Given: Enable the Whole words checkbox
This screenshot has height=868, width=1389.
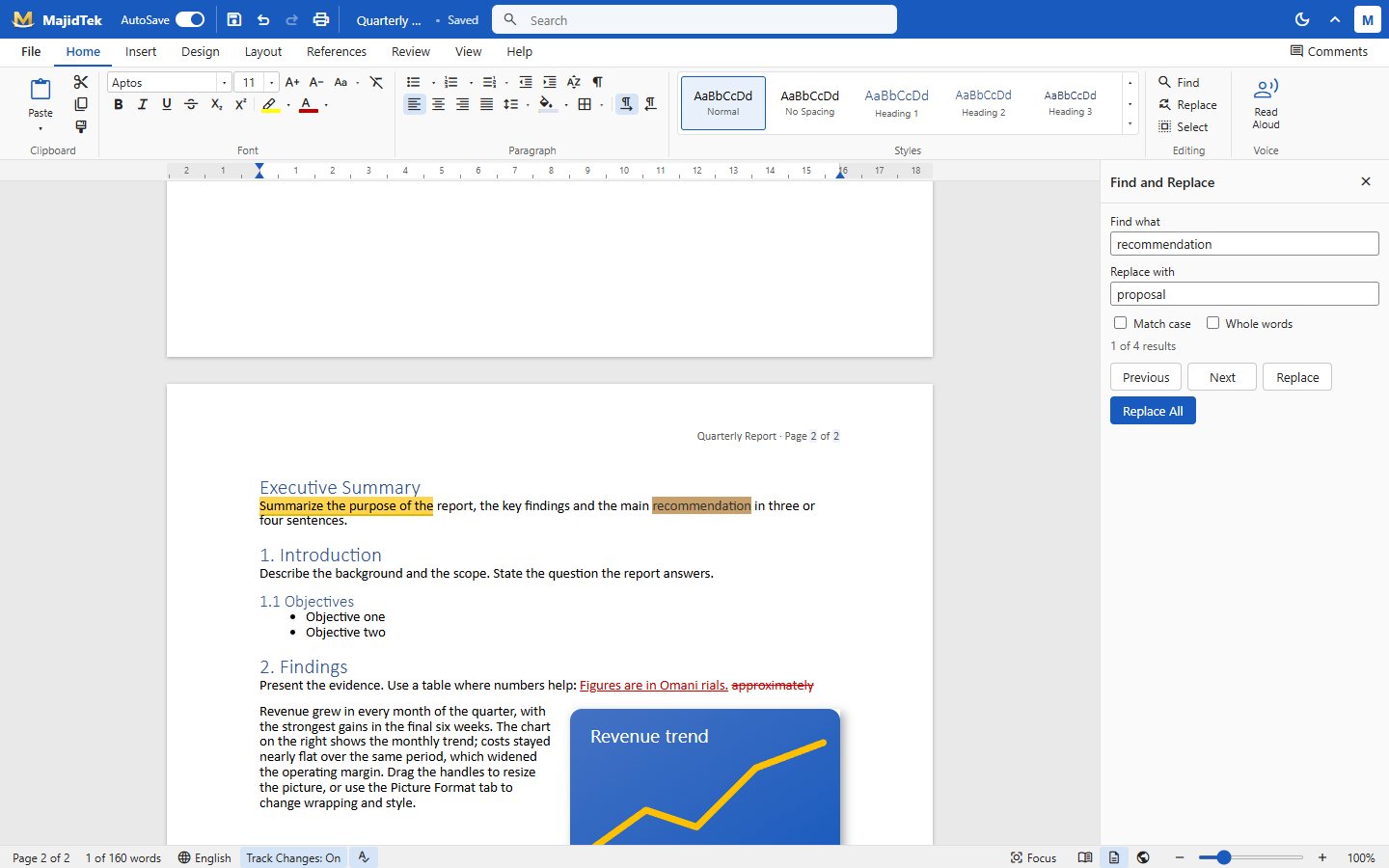Looking at the screenshot, I should coord(1212,323).
